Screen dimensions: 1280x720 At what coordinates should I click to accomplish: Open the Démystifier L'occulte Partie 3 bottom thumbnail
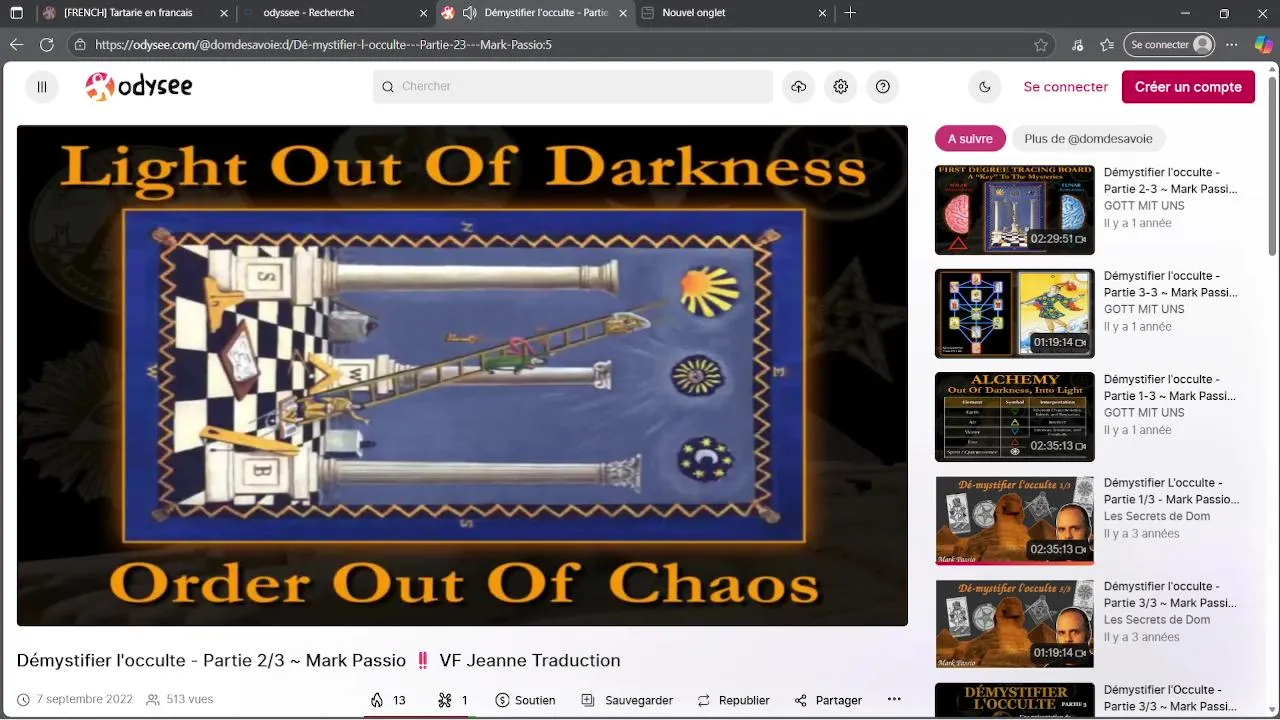pyautogui.click(x=1014, y=700)
